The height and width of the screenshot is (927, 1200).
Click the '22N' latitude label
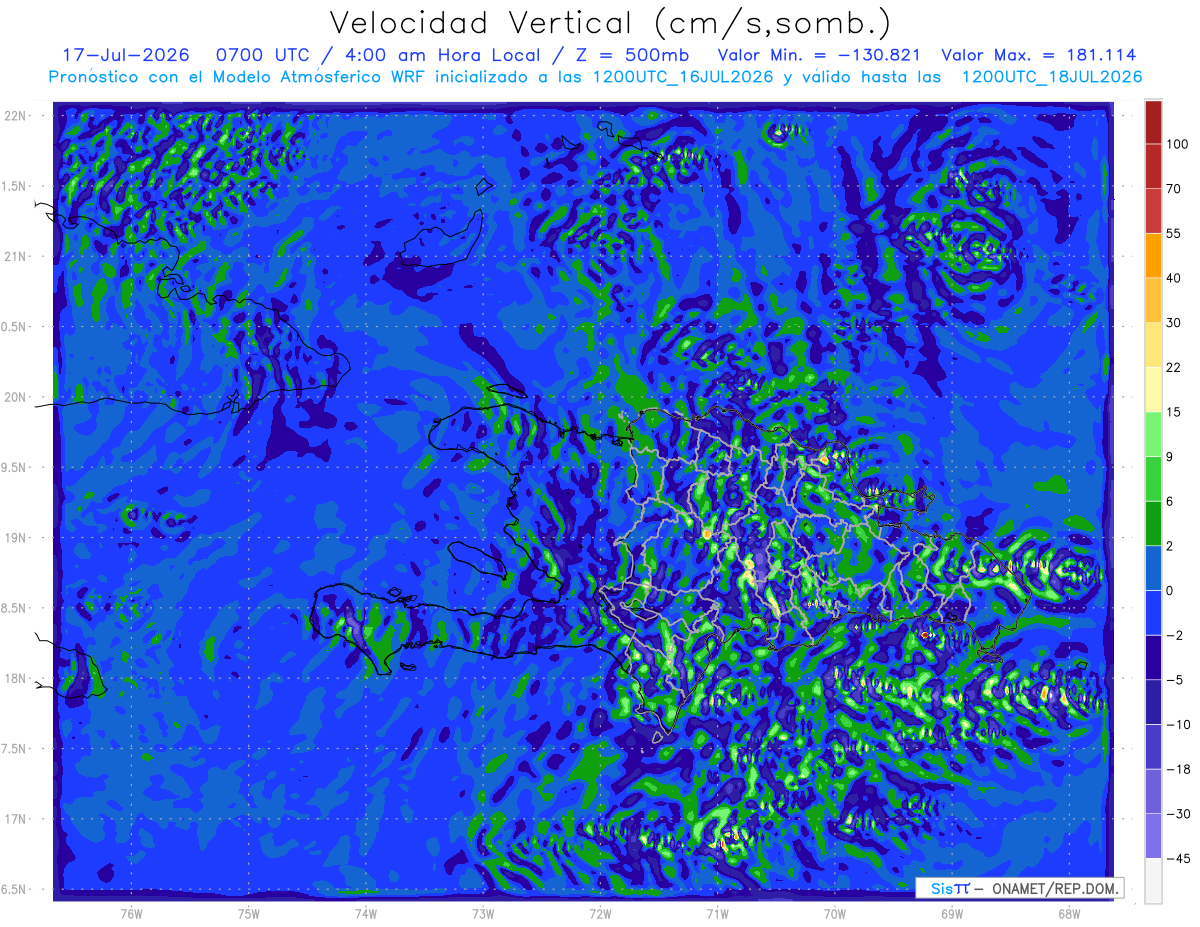click(15, 116)
